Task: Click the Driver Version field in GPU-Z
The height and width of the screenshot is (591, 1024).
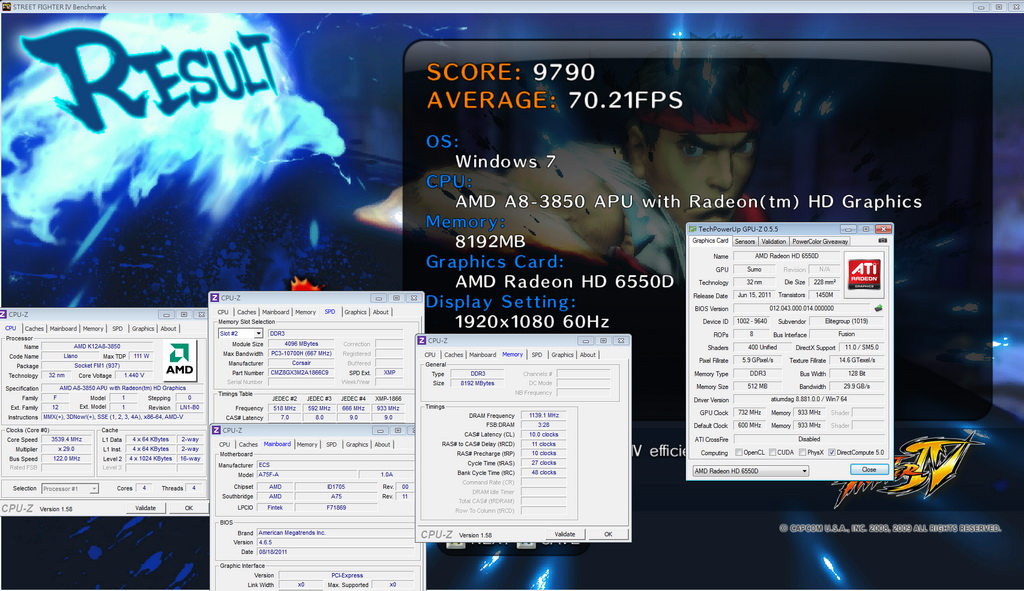Action: click(808, 400)
